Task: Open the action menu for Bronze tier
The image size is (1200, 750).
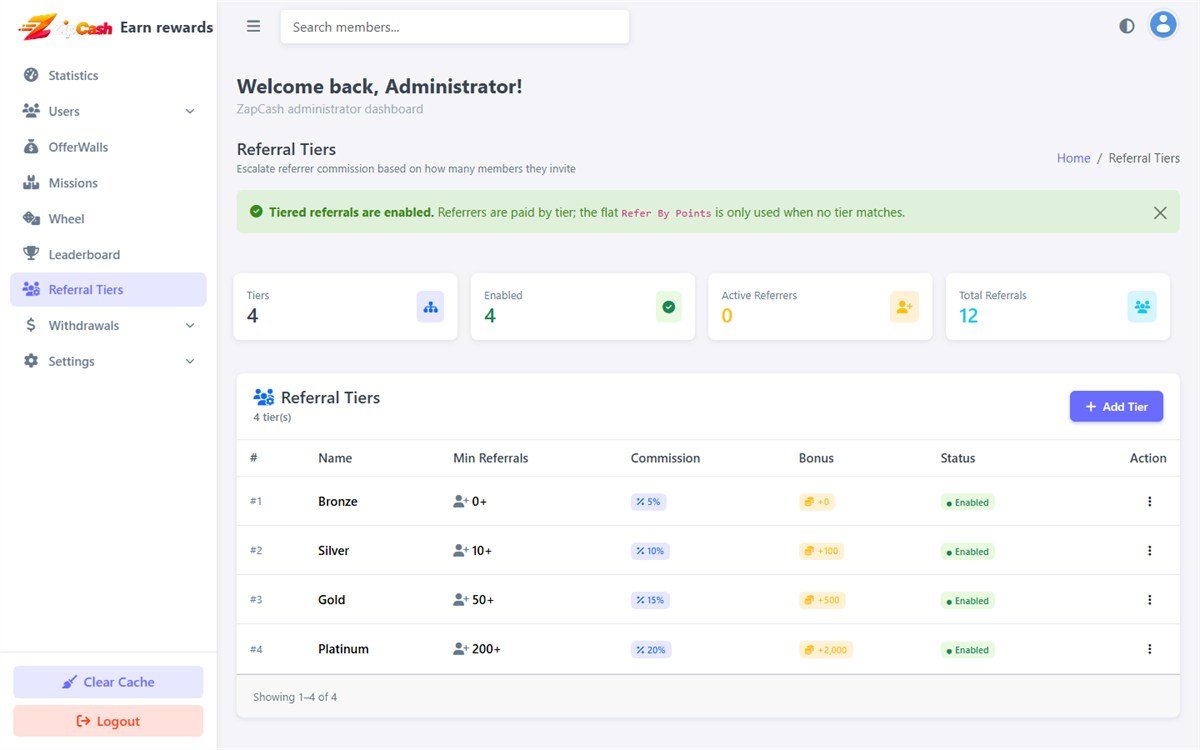Action: click(1150, 502)
